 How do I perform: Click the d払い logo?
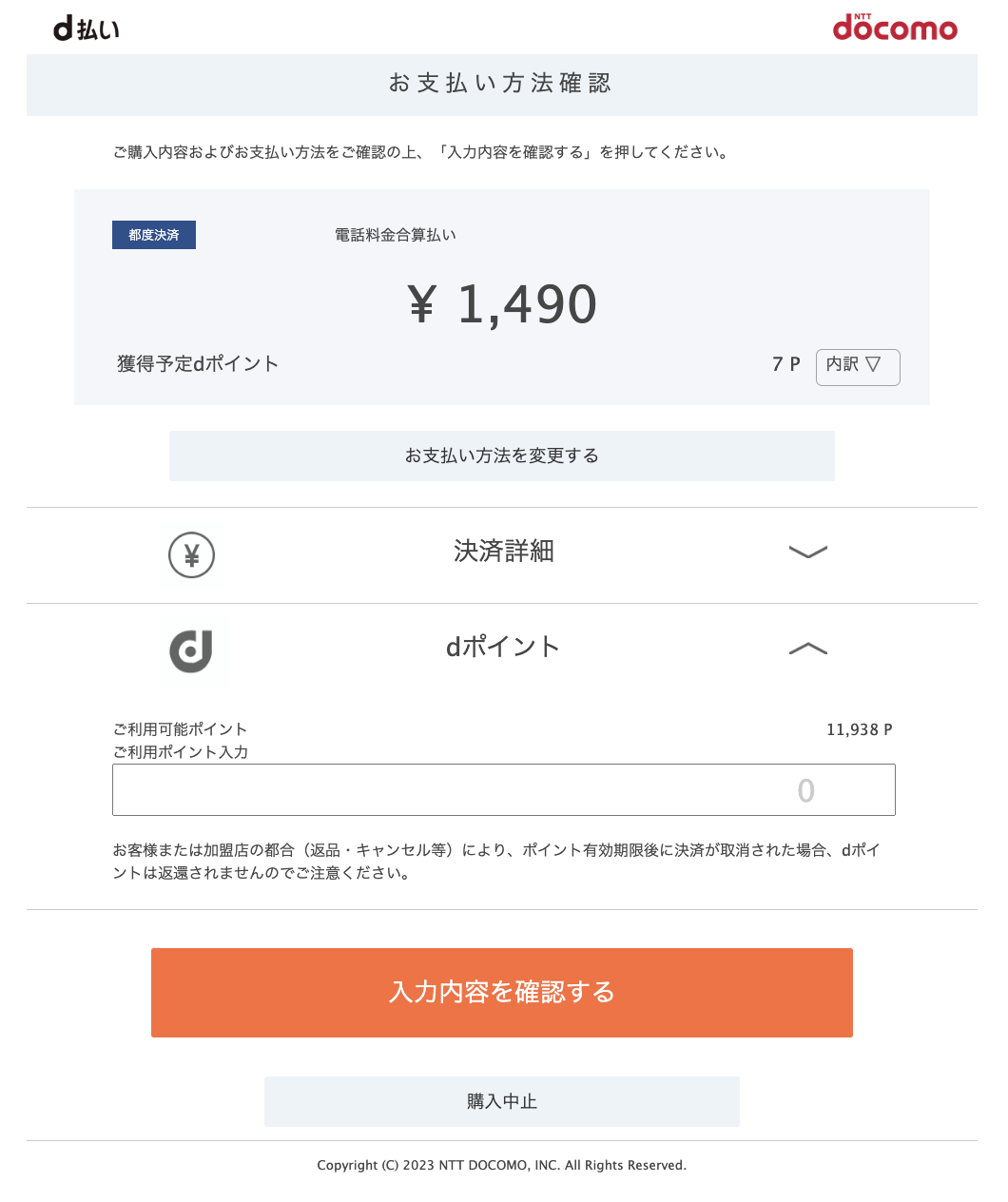pyautogui.click(x=87, y=29)
